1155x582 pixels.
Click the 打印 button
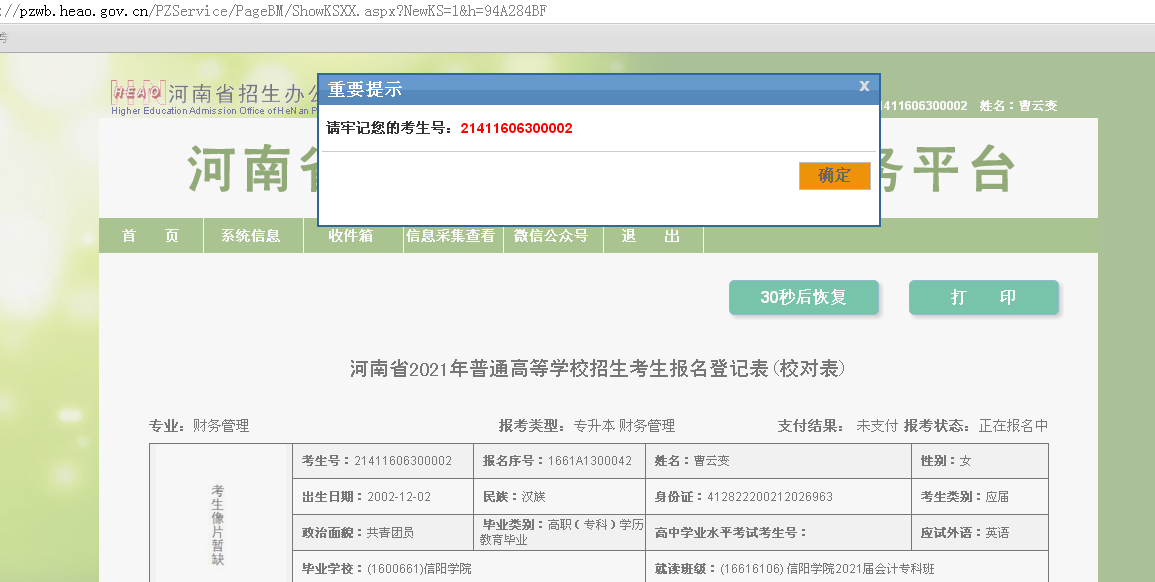tap(983, 298)
